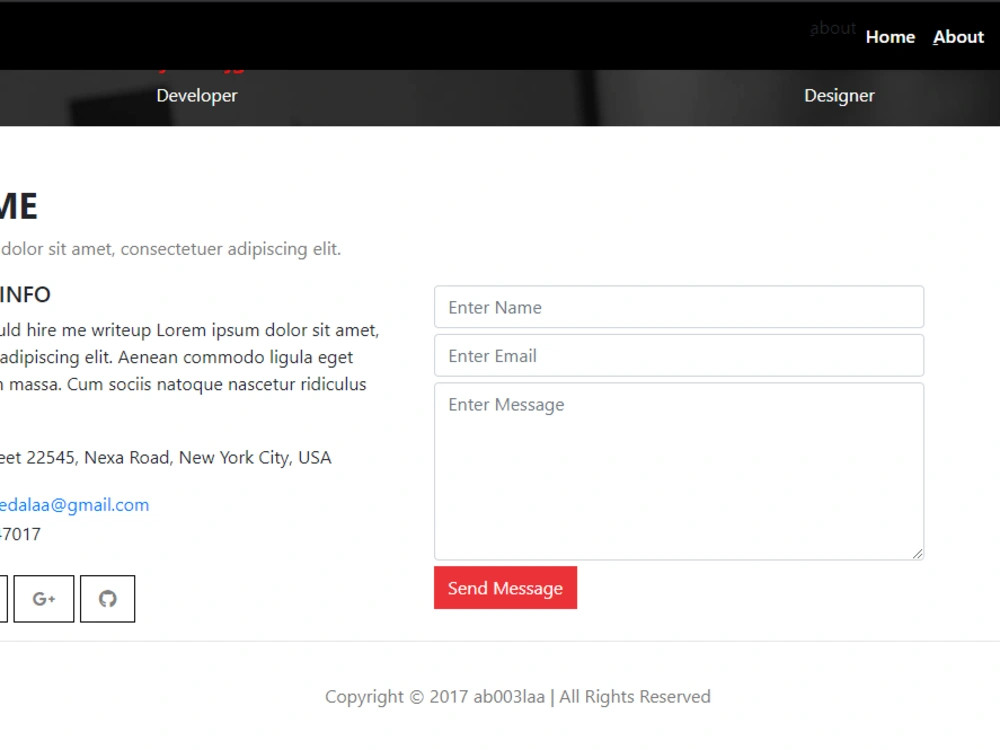Click inside the Enter Message textarea
The width and height of the screenshot is (1000, 750).
click(679, 471)
